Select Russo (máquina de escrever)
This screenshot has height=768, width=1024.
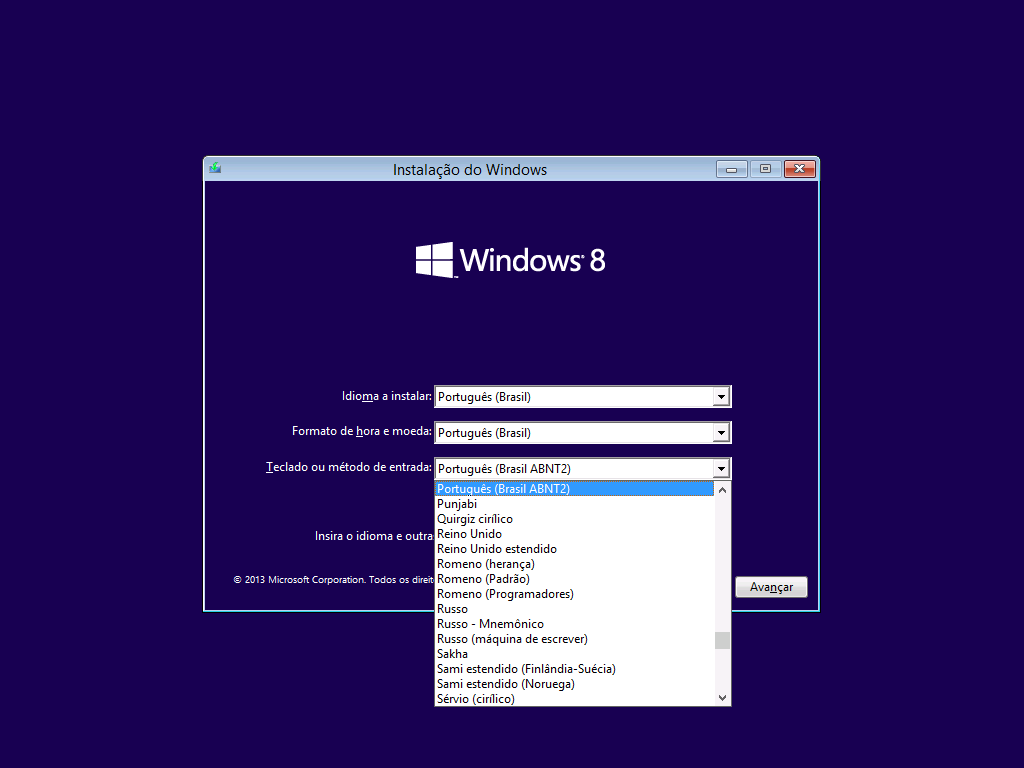click(574, 639)
